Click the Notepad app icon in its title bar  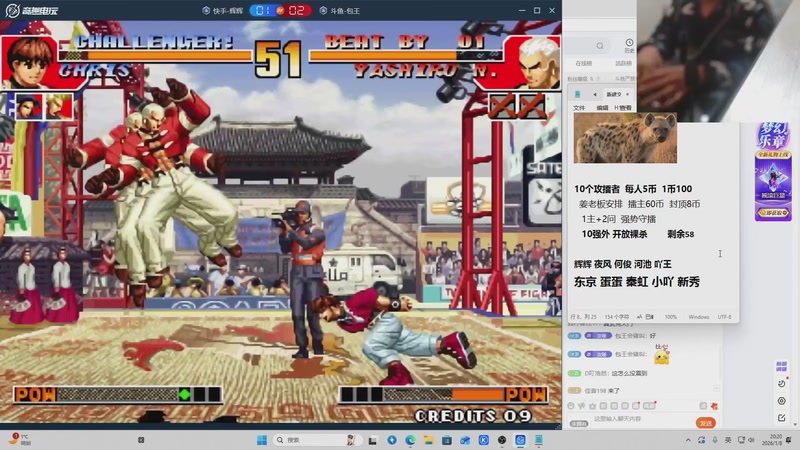tap(578, 94)
